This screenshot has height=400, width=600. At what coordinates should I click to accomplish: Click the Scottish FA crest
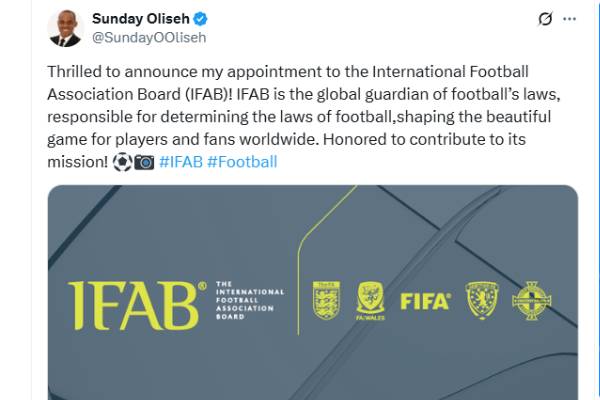click(x=482, y=300)
